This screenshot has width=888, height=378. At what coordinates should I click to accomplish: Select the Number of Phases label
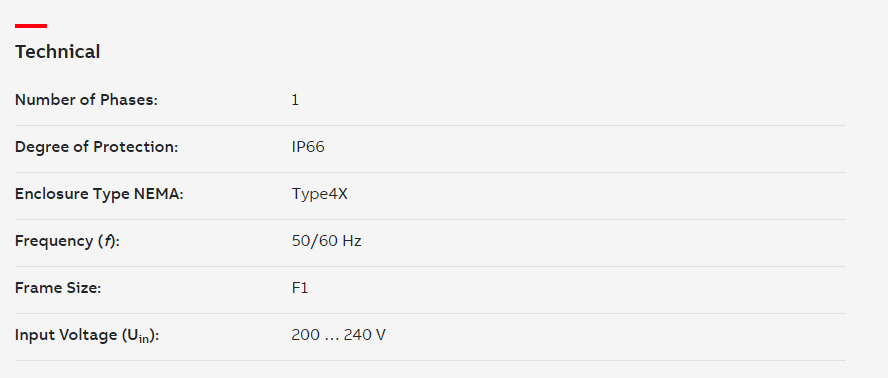click(x=86, y=100)
